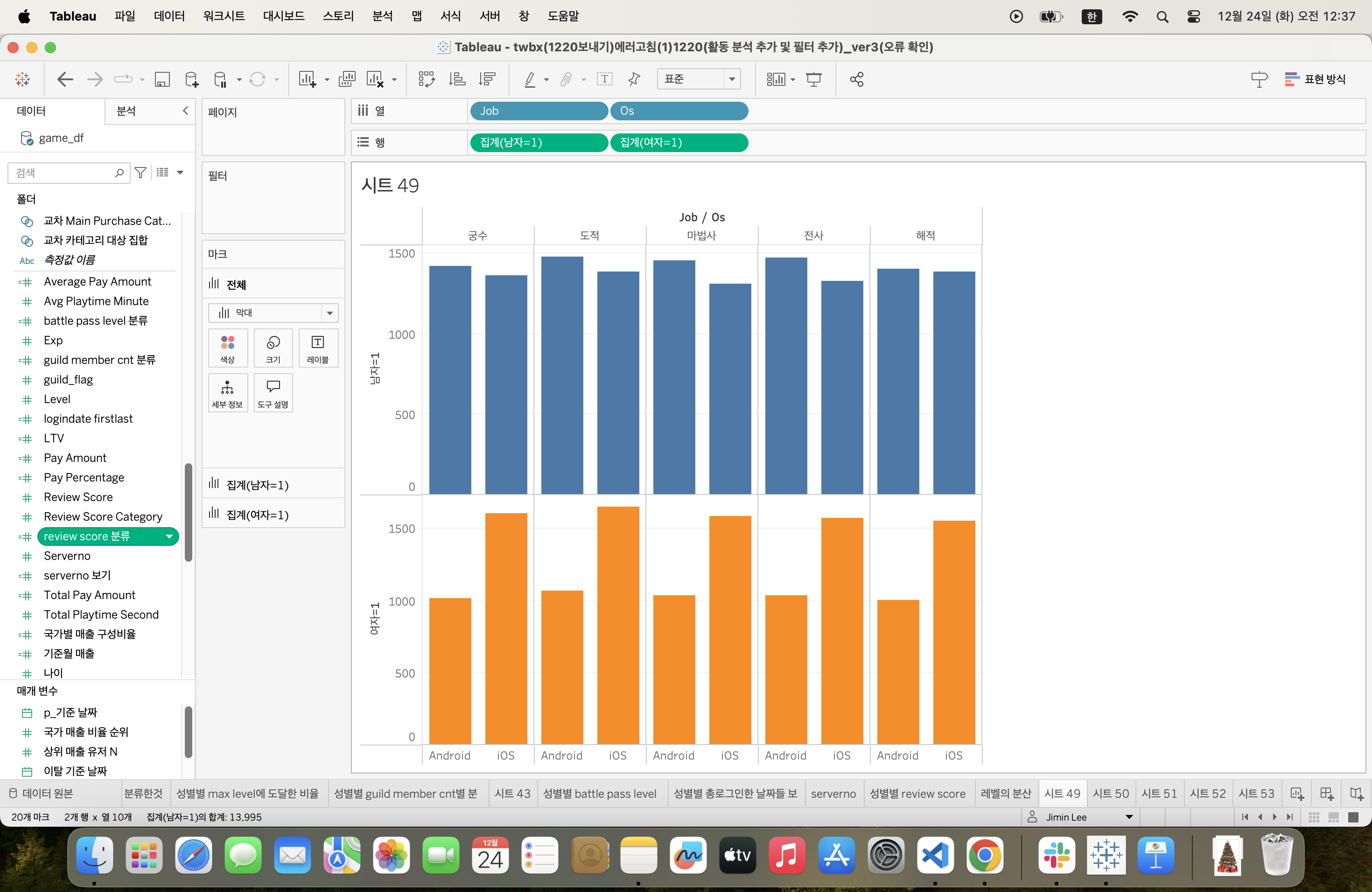Viewport: 1372px width, 892px height.
Task: Open the 분석 menu in menu bar
Action: (382, 16)
